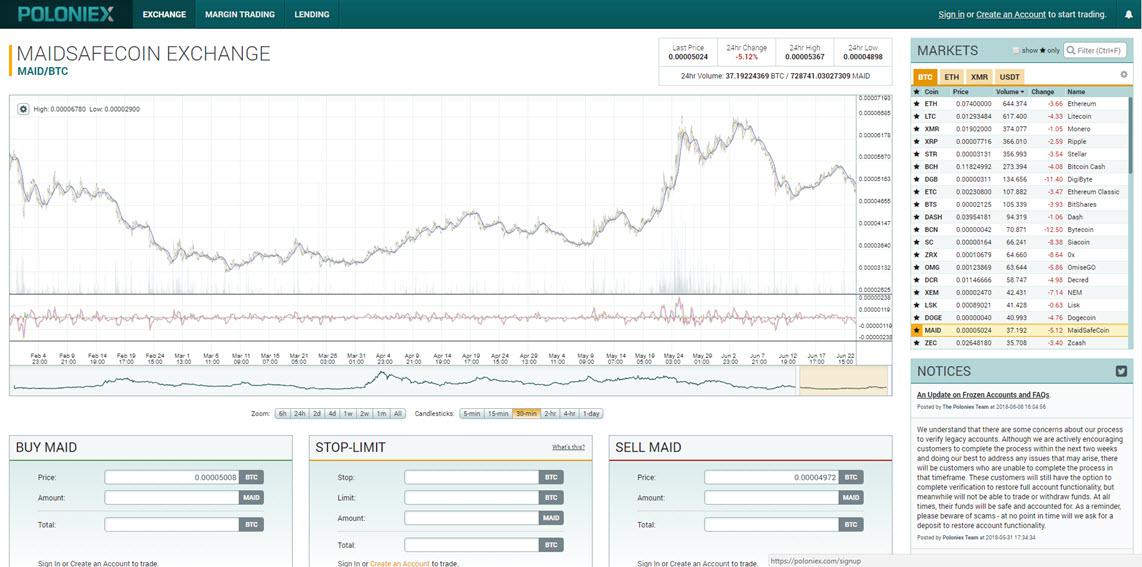1142x567 pixels.
Task: Select the Zcash ZEC market row
Action: pyautogui.click(x=1020, y=343)
